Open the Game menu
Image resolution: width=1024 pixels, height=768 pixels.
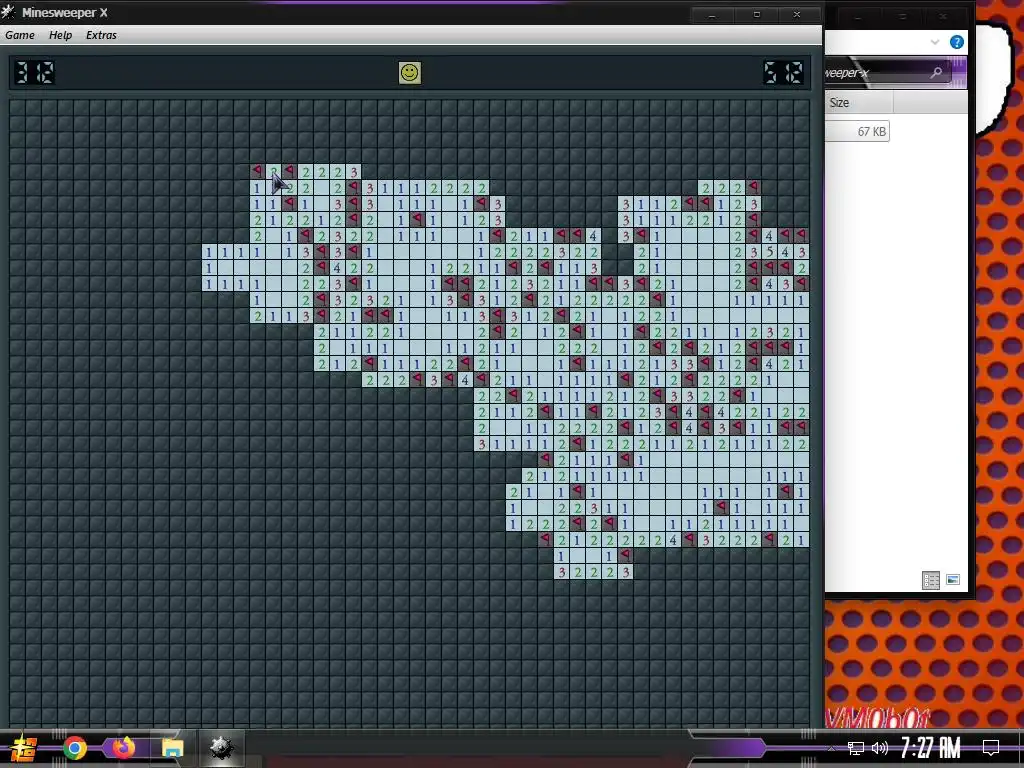point(20,35)
